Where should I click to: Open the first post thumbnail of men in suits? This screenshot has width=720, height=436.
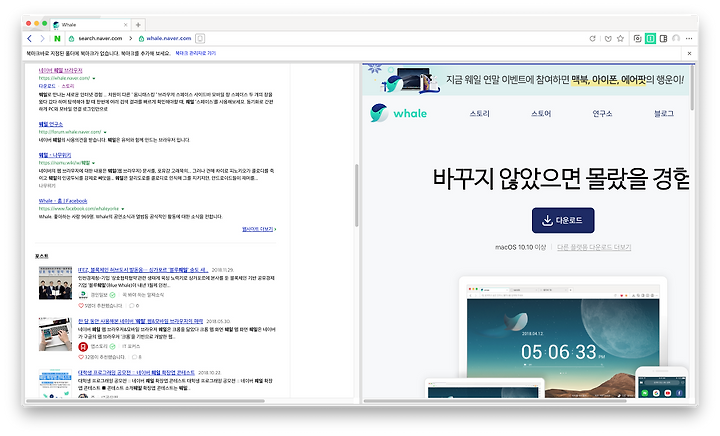point(55,283)
